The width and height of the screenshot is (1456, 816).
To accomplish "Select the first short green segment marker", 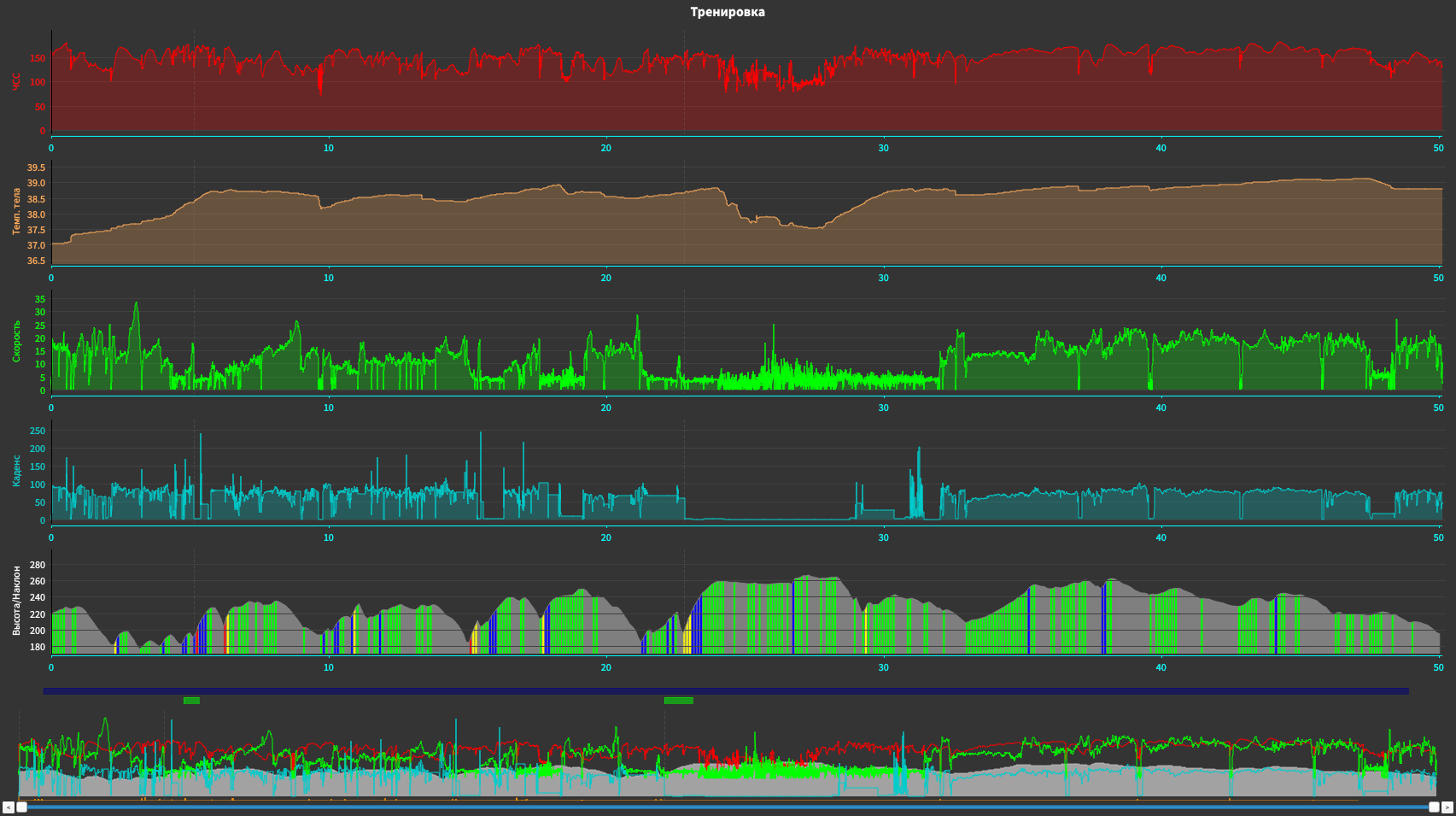I will (191, 701).
